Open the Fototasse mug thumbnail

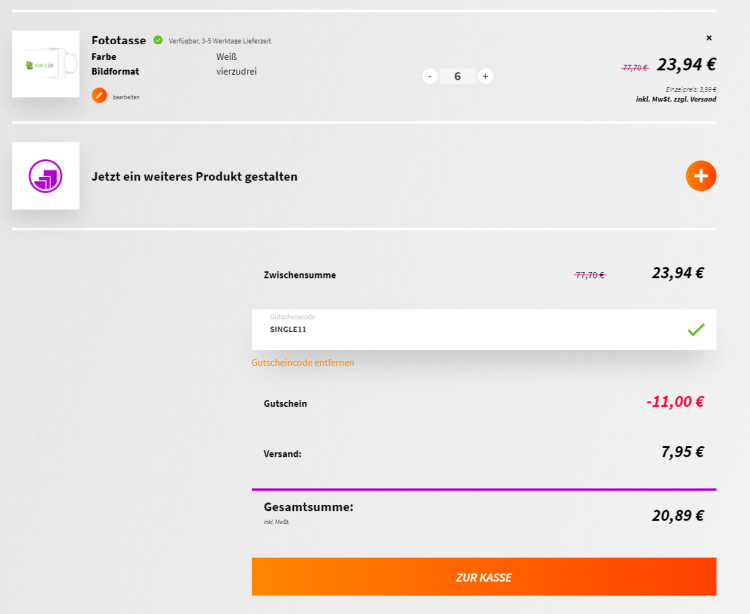click(46, 64)
